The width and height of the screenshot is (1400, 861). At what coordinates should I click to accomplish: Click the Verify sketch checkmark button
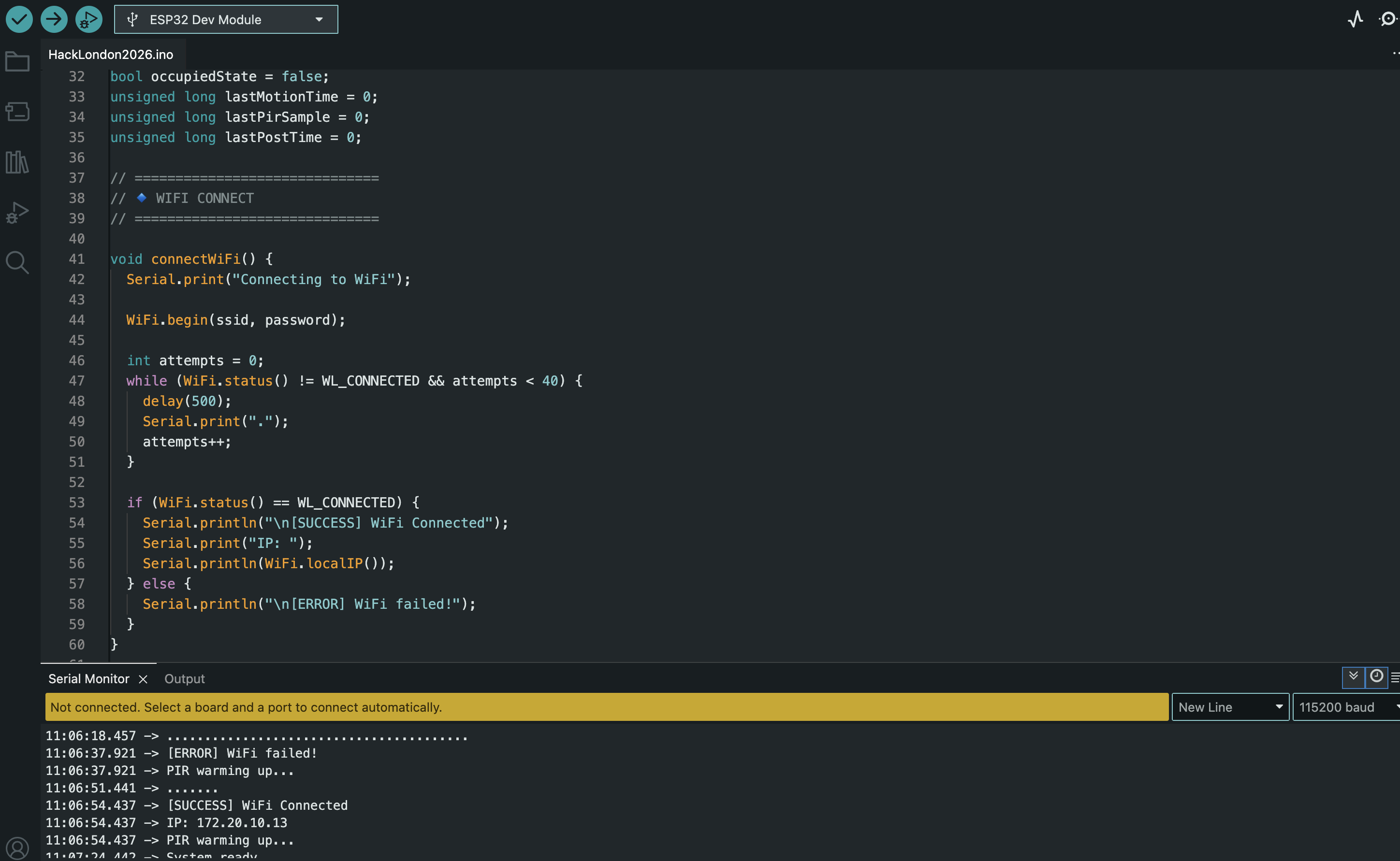[19, 19]
